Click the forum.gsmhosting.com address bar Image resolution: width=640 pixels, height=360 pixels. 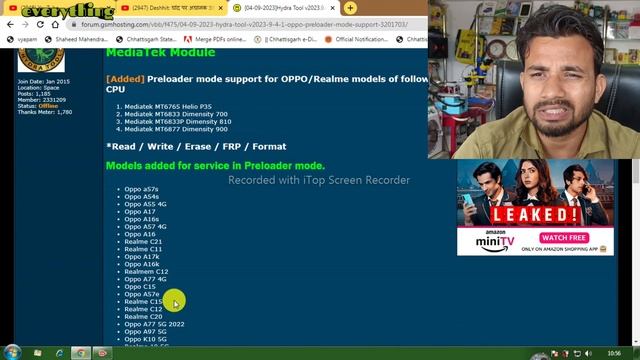pos(244,24)
